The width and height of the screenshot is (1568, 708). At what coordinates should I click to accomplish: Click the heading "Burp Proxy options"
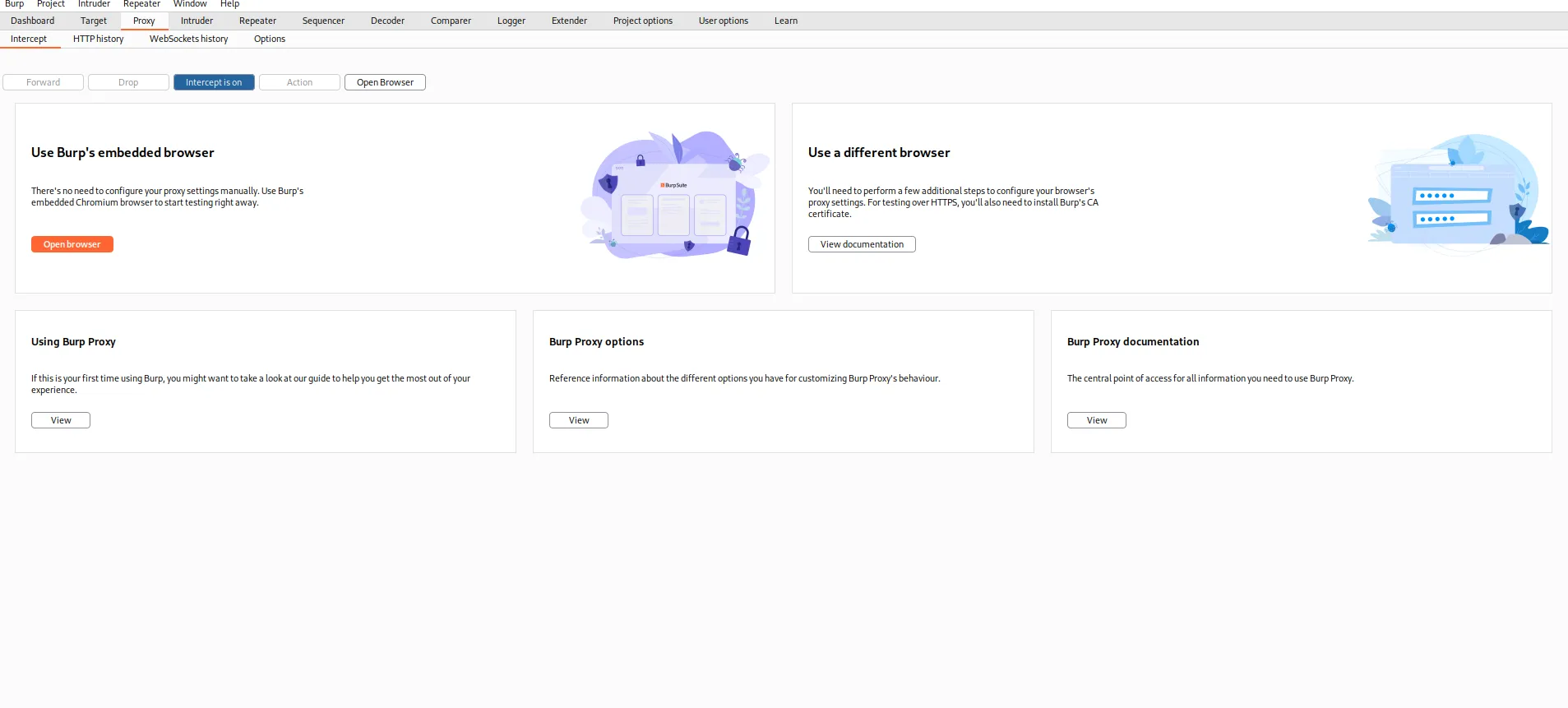click(x=596, y=341)
